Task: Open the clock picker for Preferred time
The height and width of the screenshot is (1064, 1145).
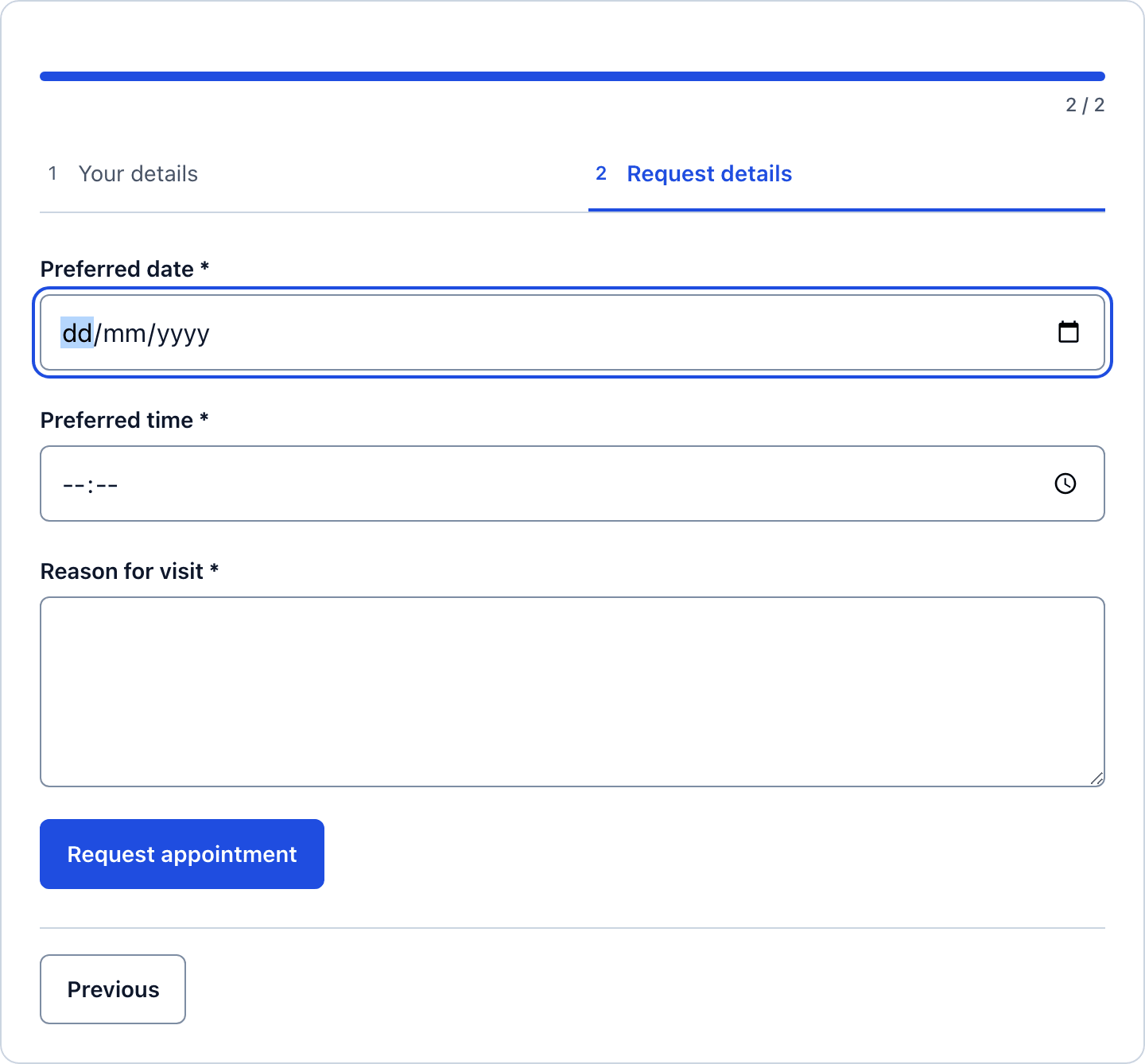Action: (1065, 483)
